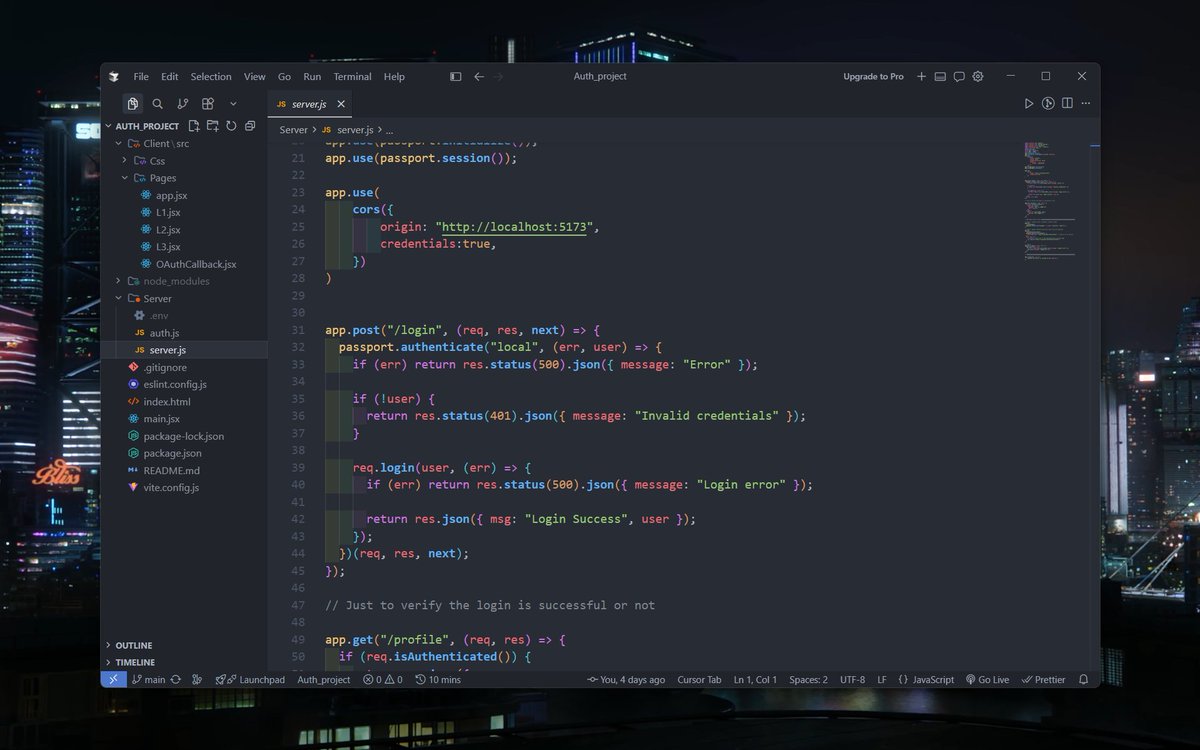Screen dimensions: 1200x750
Task: Open the Help menu
Action: (x=394, y=77)
